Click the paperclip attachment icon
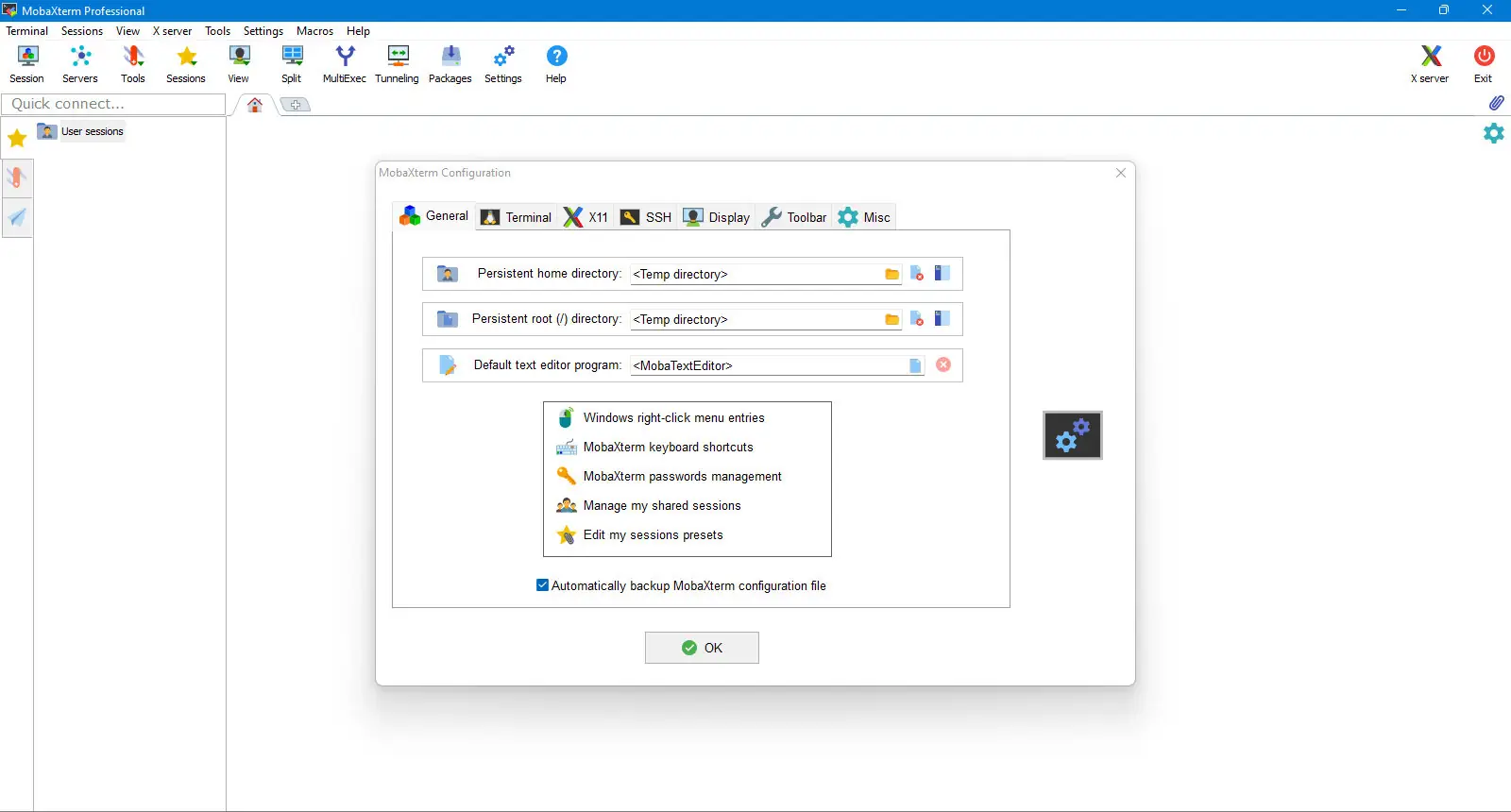The width and height of the screenshot is (1511, 812). pyautogui.click(x=1496, y=103)
